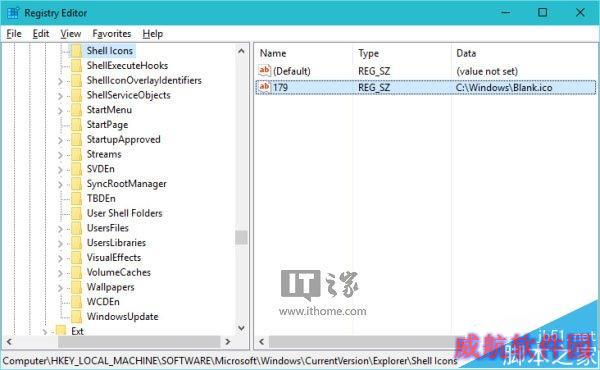Open the Help menu

(153, 34)
